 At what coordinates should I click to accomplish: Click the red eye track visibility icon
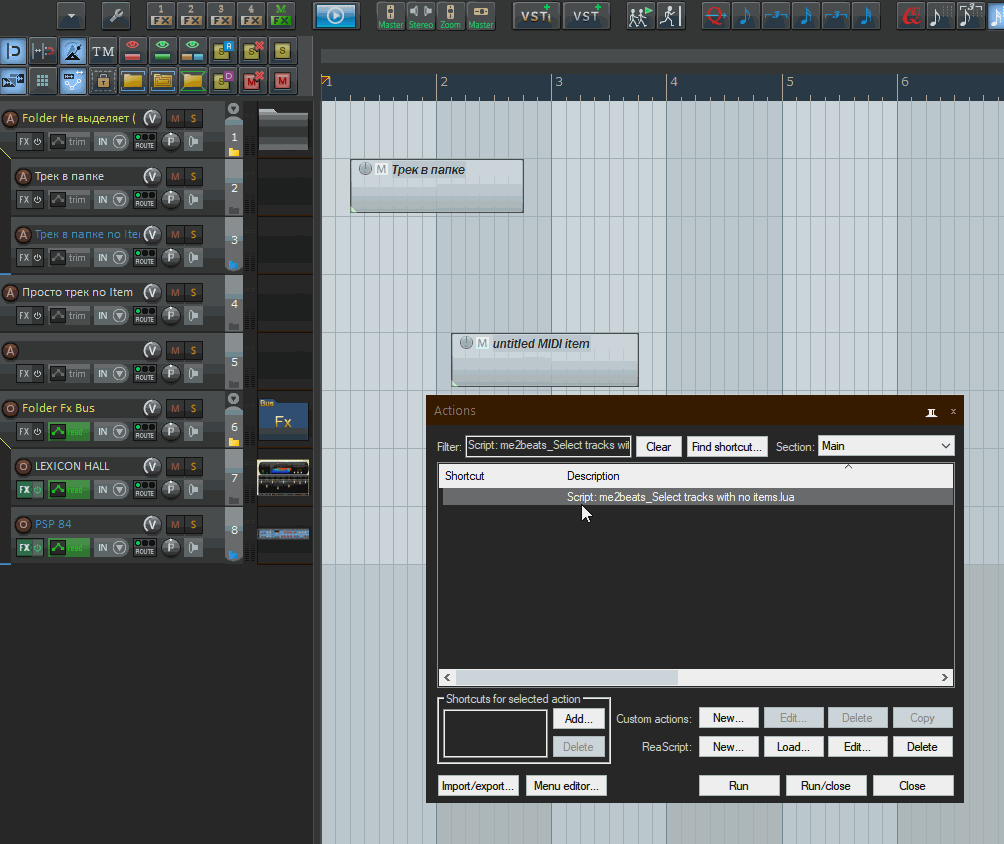(x=133, y=51)
